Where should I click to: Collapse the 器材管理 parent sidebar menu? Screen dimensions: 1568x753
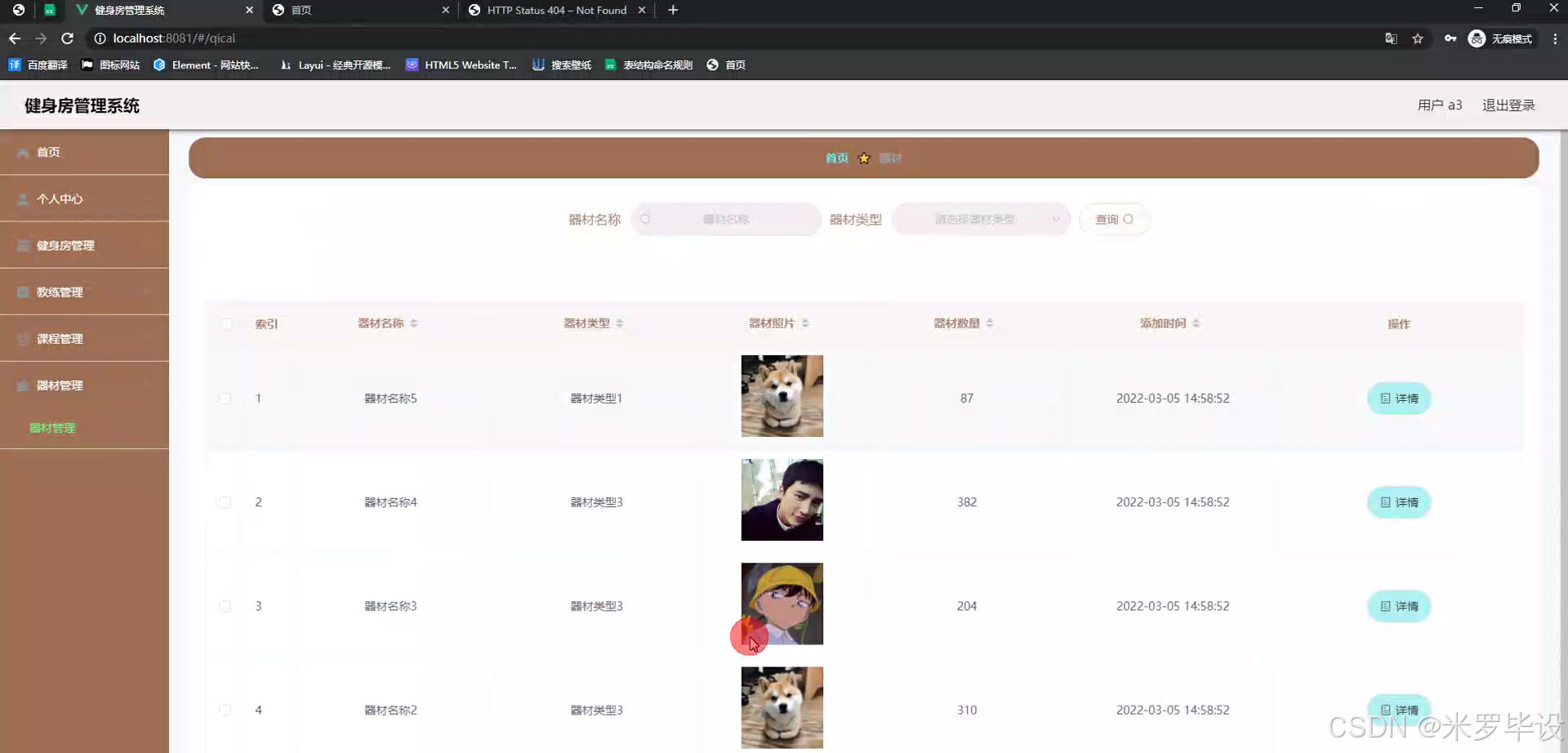[x=84, y=385]
